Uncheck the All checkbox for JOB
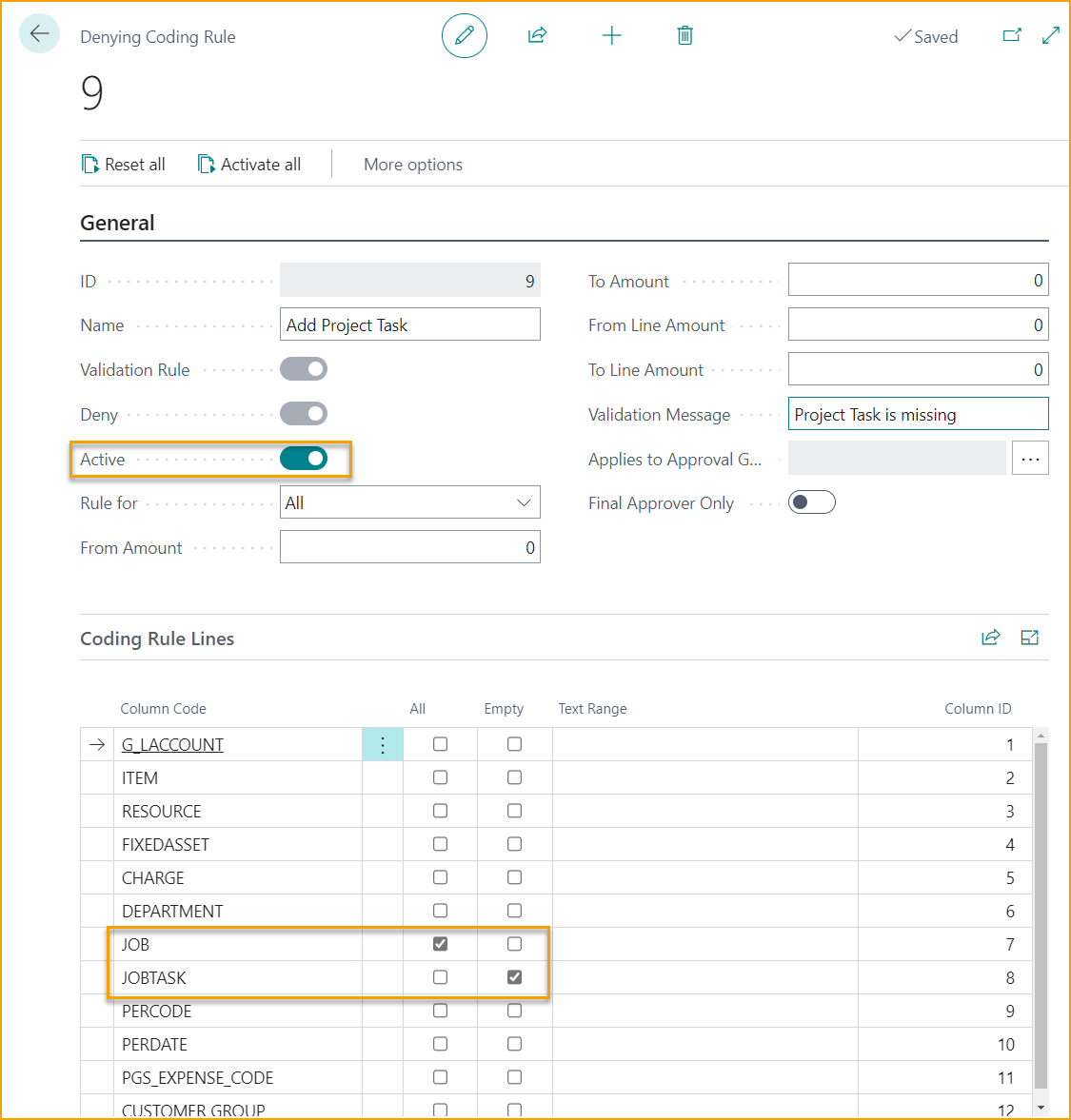The height and width of the screenshot is (1120, 1071). tap(440, 944)
